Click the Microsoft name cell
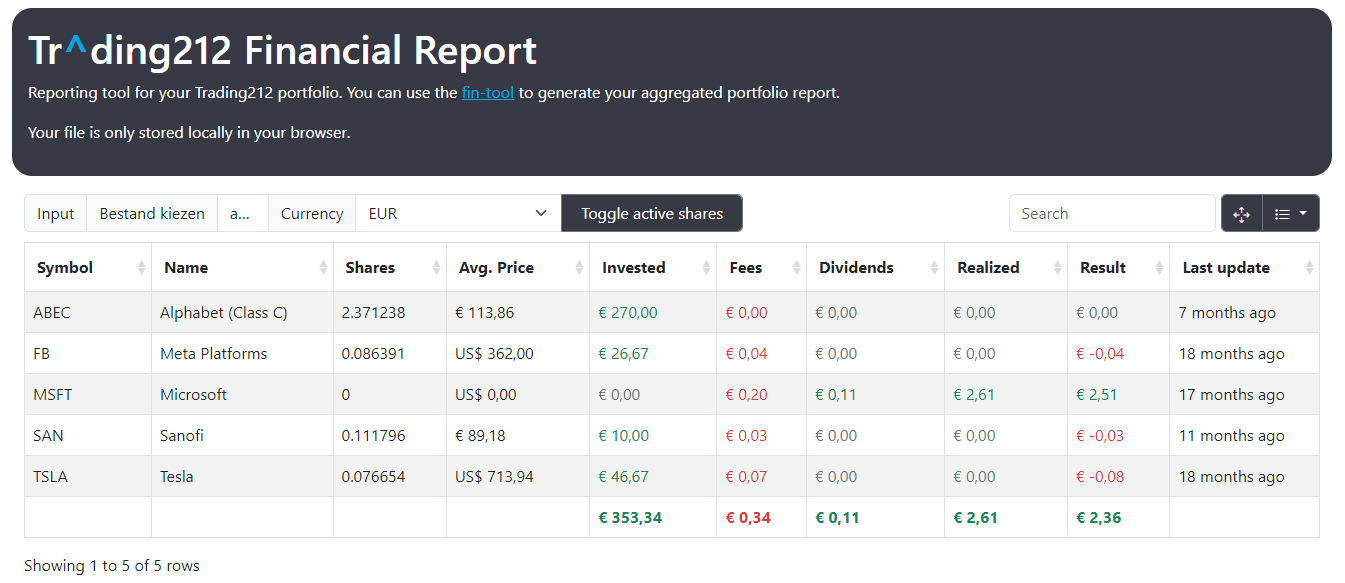The height and width of the screenshot is (583, 1345). tap(243, 395)
